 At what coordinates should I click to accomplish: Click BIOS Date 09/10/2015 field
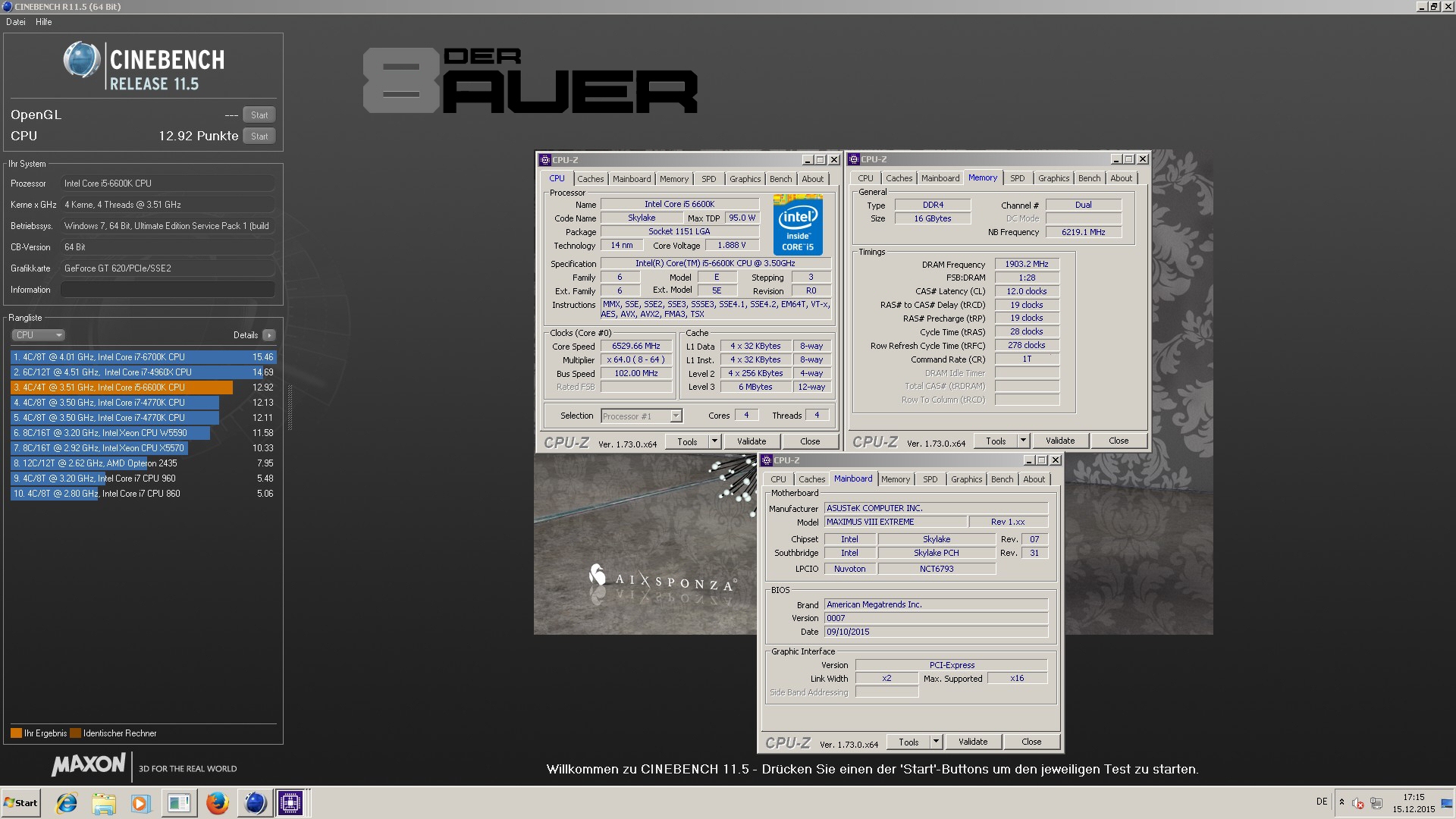click(936, 632)
